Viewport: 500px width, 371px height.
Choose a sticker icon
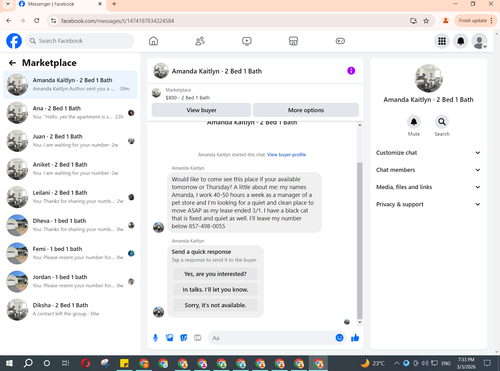184,338
